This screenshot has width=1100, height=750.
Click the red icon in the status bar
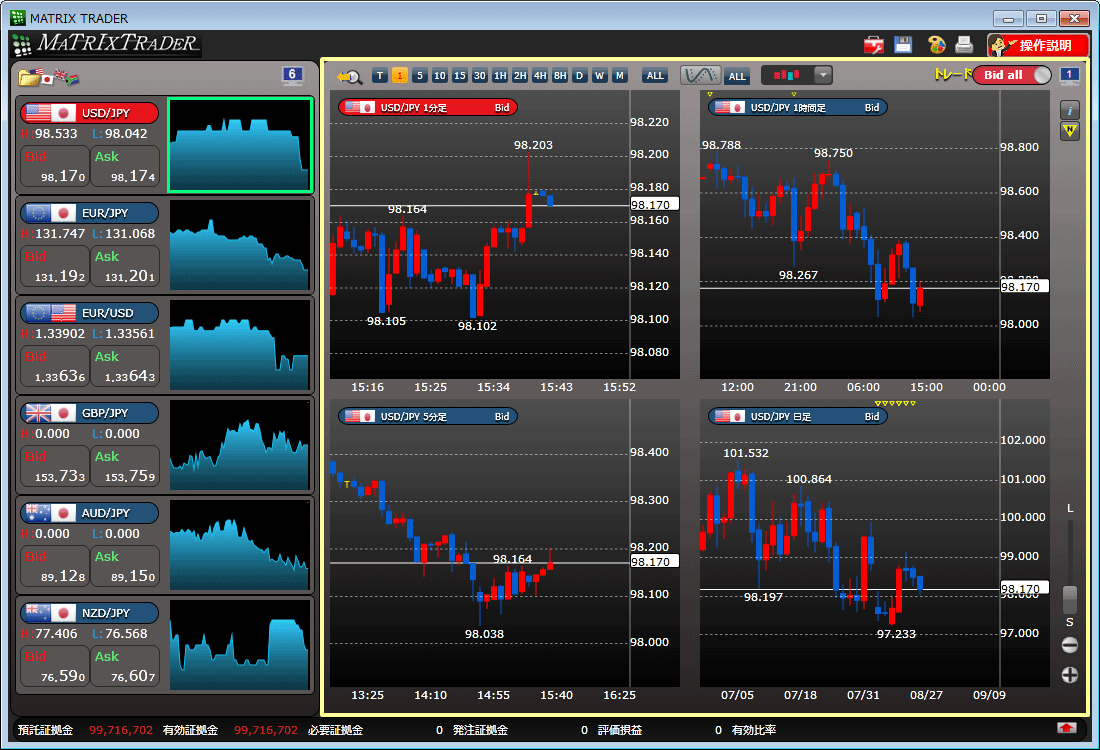(1066, 728)
